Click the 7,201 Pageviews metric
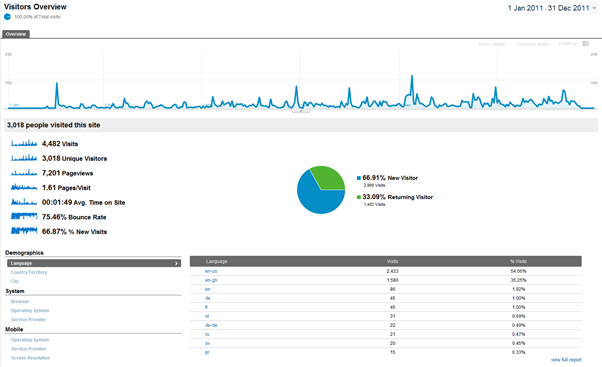The width and height of the screenshot is (602, 367). point(68,173)
